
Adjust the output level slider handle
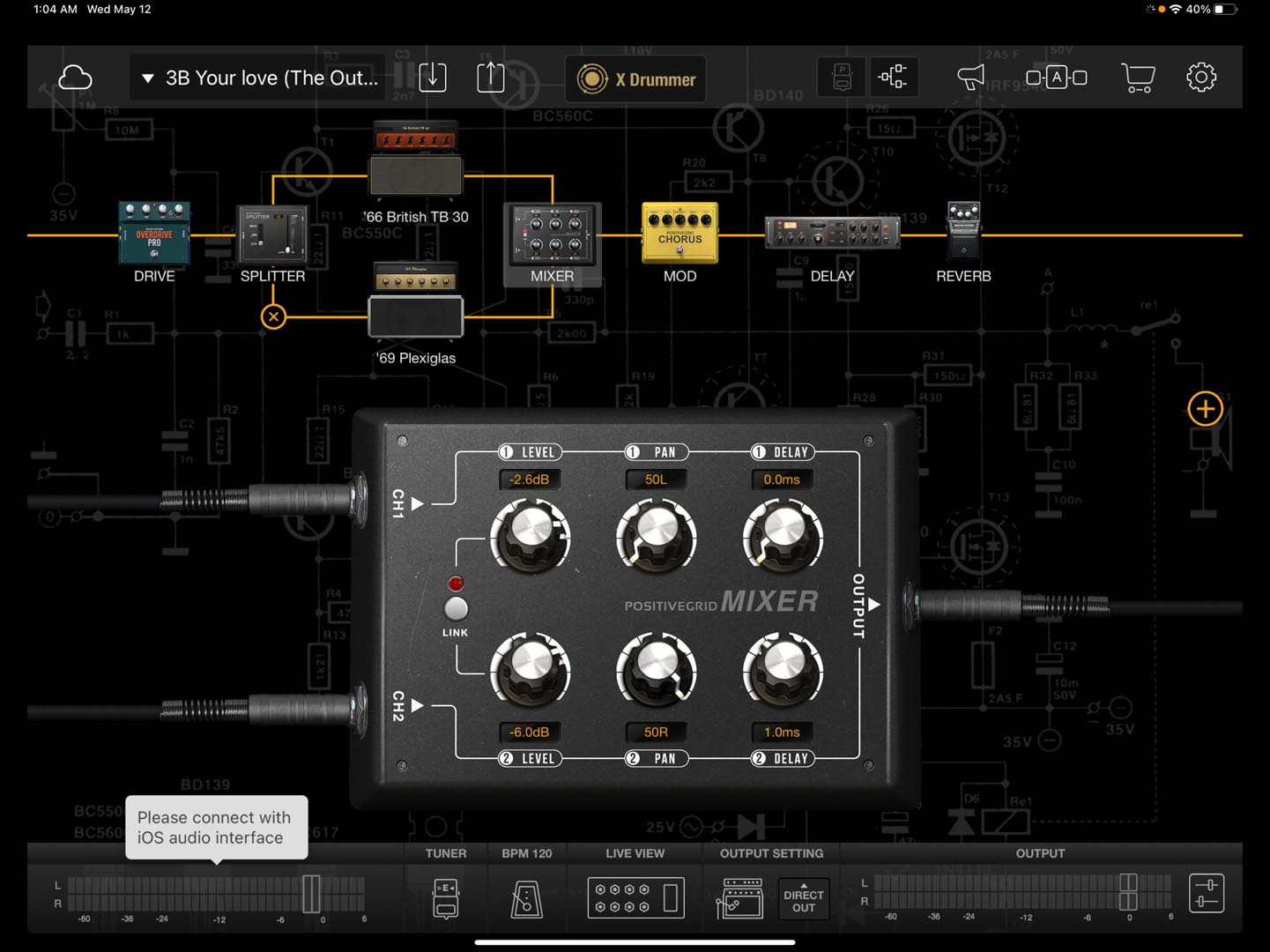tap(1128, 893)
